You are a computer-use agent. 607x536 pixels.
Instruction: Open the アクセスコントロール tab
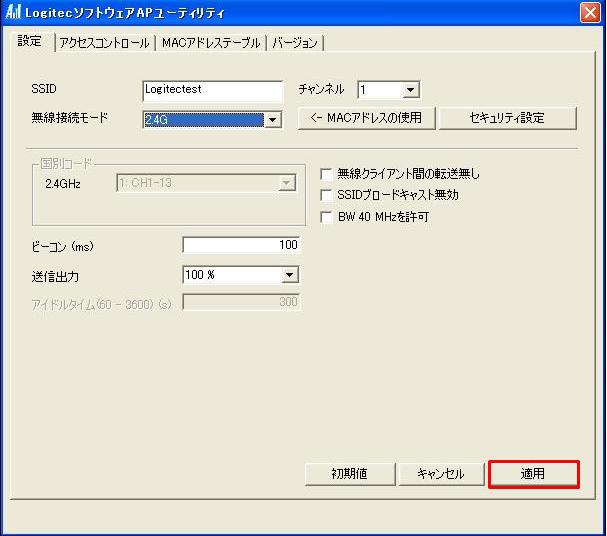coord(105,43)
